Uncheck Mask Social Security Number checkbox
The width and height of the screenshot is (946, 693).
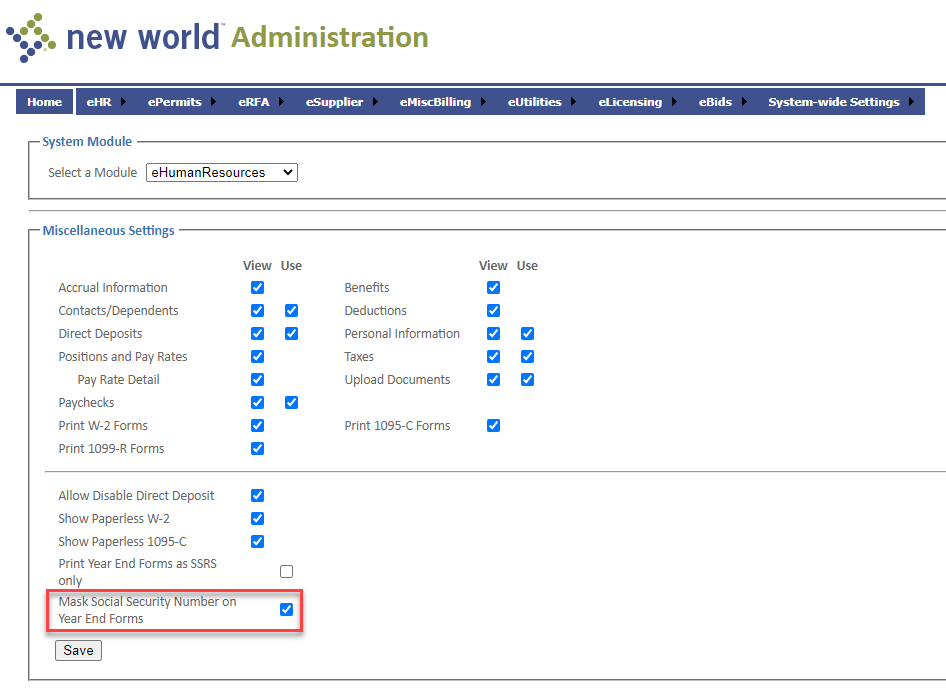tap(287, 610)
